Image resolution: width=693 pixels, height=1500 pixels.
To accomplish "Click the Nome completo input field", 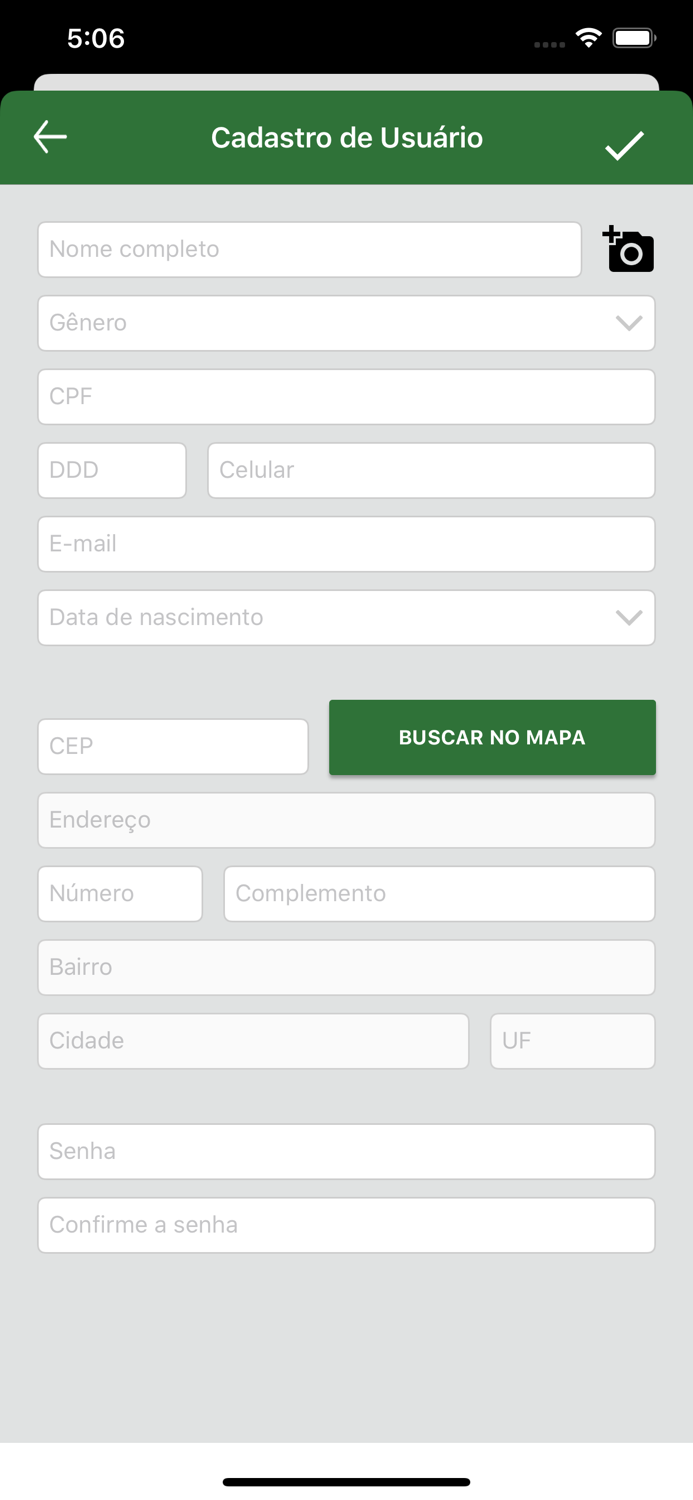I will click(x=309, y=249).
